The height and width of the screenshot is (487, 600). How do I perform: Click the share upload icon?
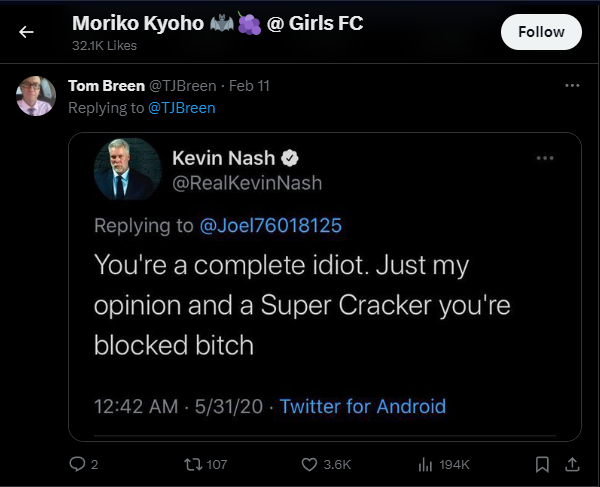pos(572,464)
